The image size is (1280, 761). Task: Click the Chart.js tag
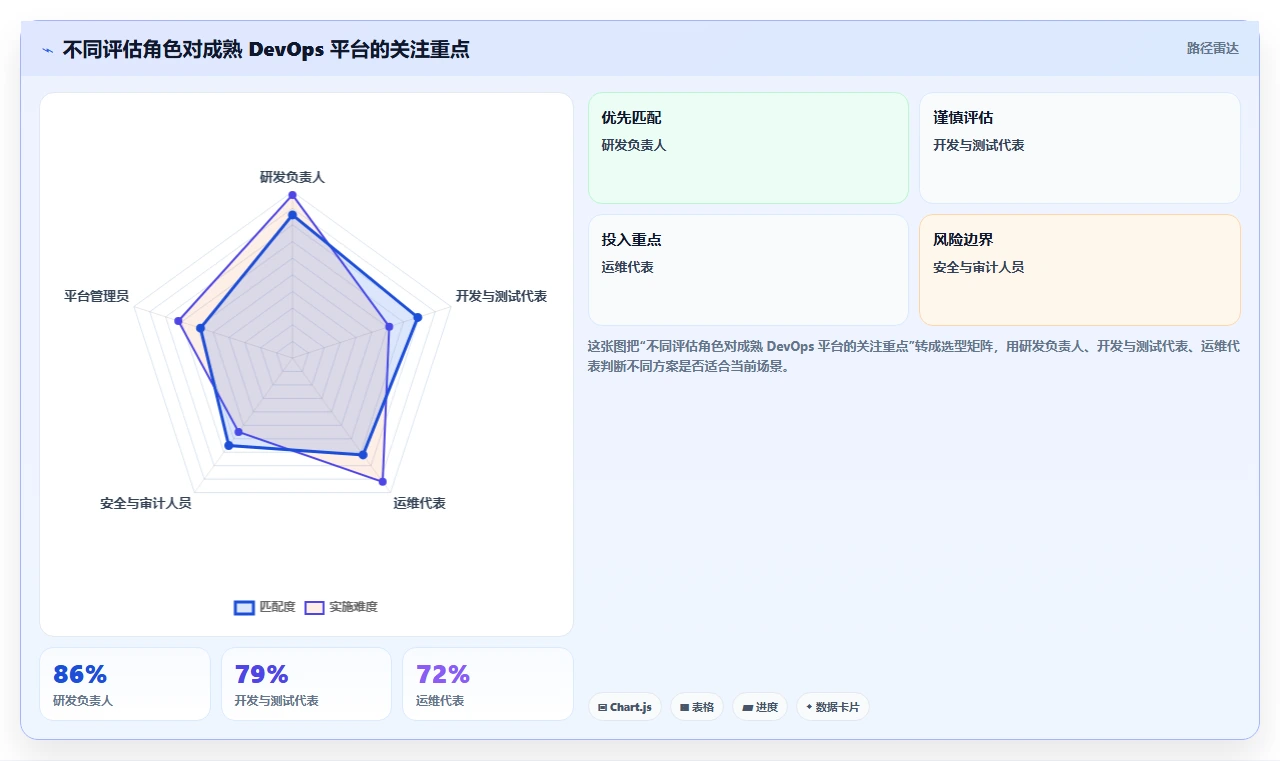tap(625, 707)
